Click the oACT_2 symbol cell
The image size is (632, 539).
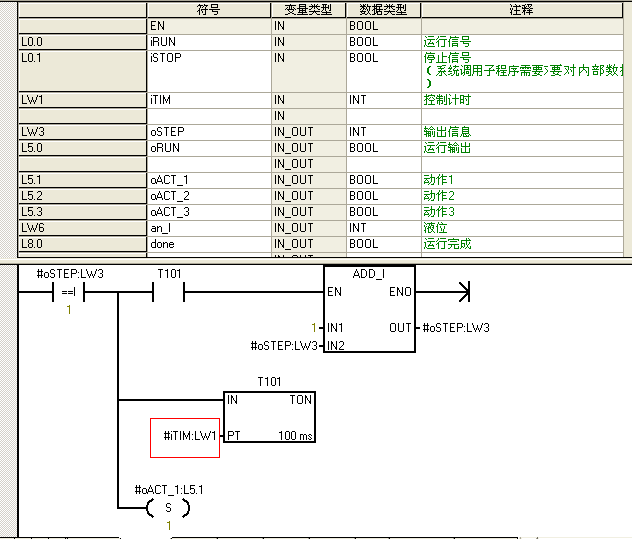[209, 196]
